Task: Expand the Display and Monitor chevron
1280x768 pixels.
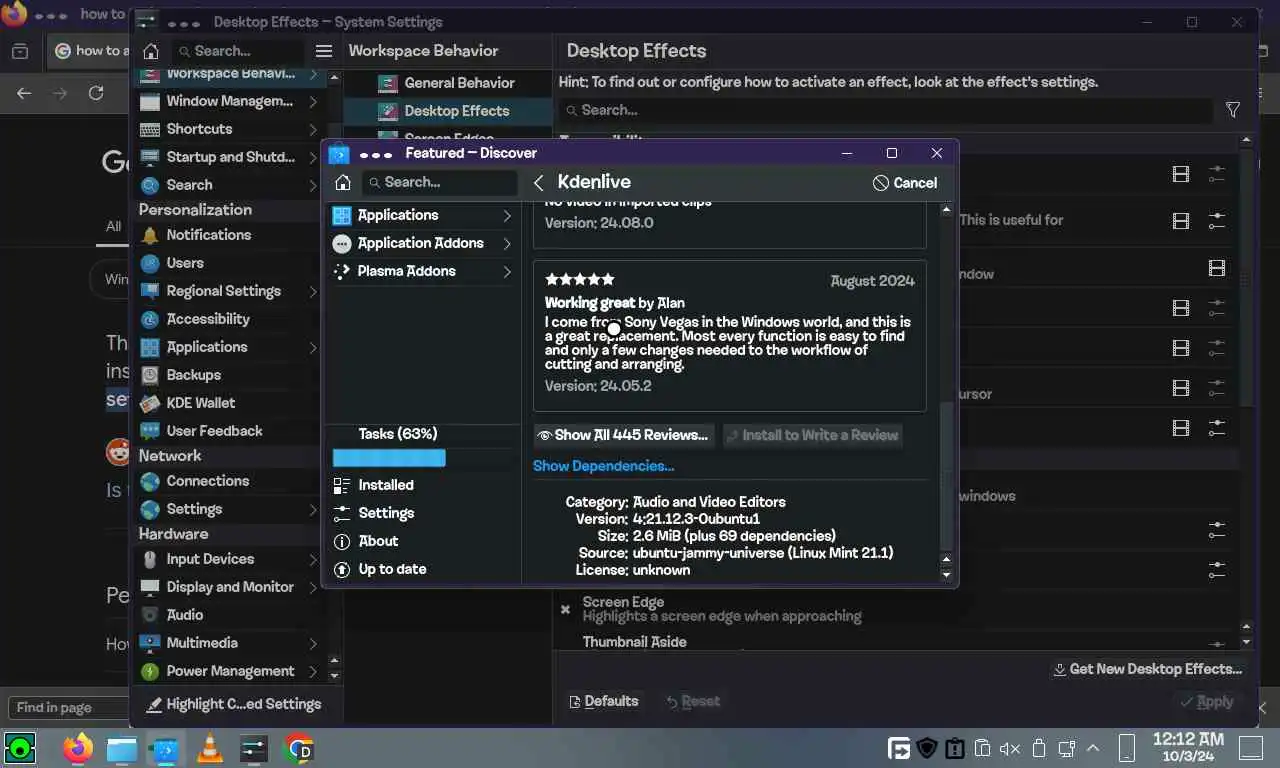Action: point(313,587)
